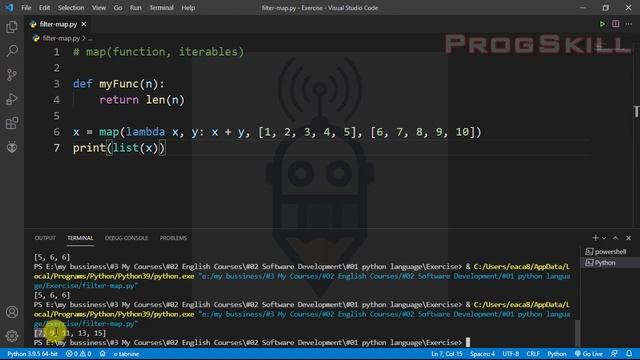Click the lambda keyword in line 6
Image resolution: width=640 pixels, height=360 pixels.
(x=145, y=132)
